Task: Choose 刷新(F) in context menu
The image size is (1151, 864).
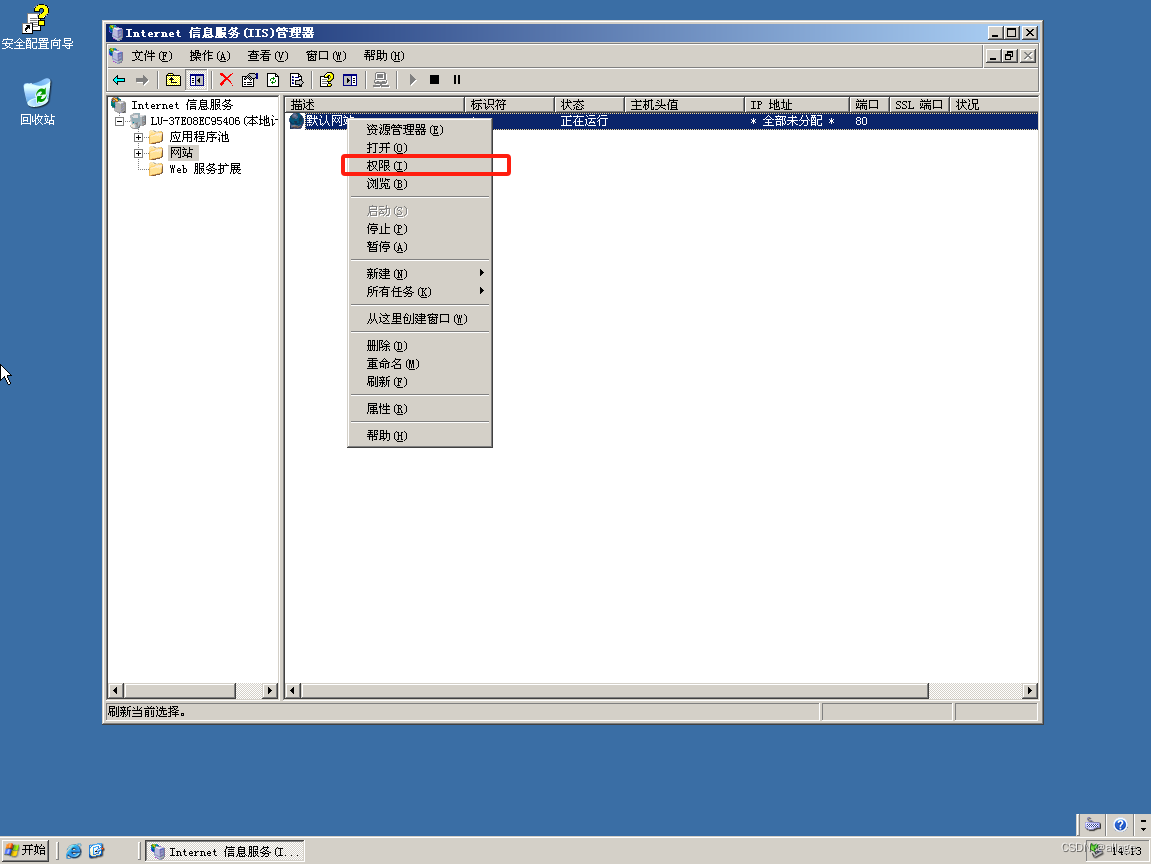Action: pyautogui.click(x=420, y=382)
